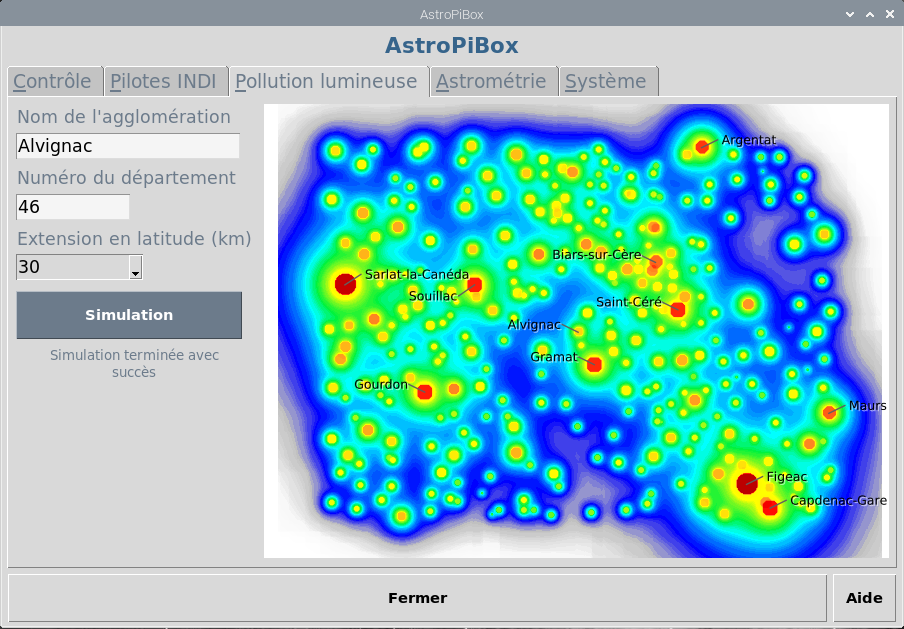This screenshot has height=629, width=904.
Task: Open the Contrôle tab
Action: pos(52,82)
